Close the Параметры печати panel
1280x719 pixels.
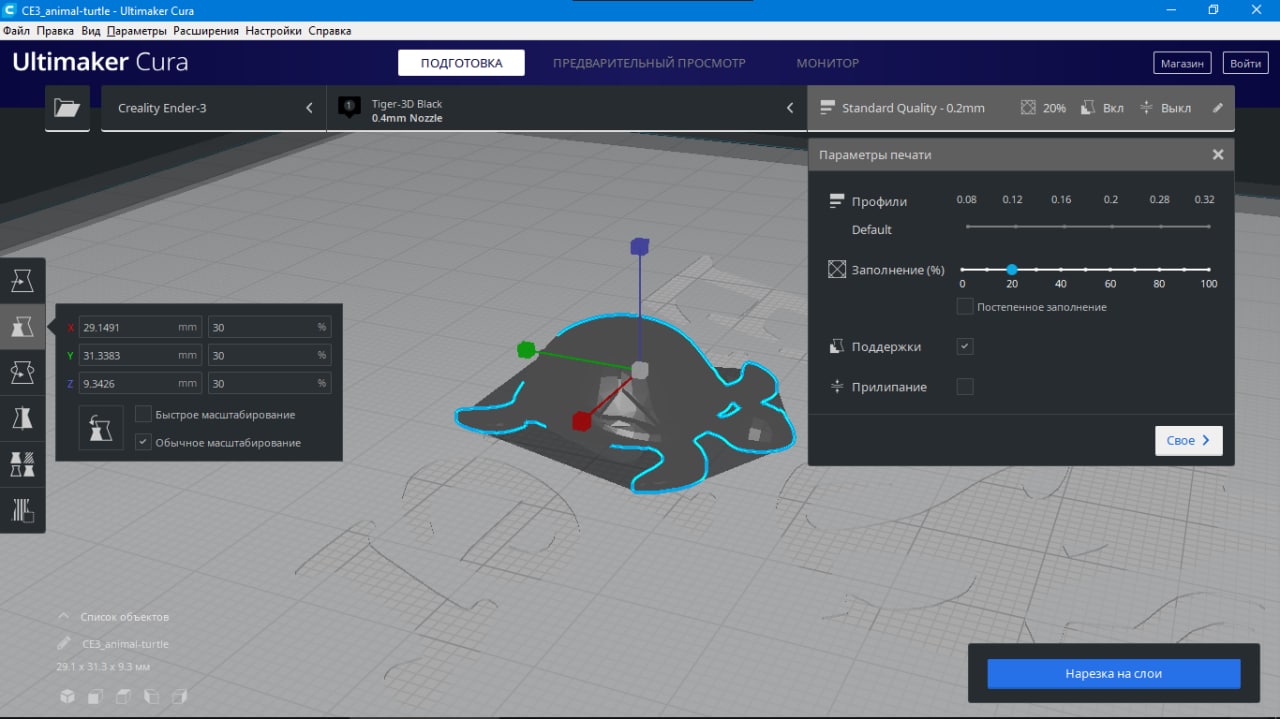(x=1218, y=155)
